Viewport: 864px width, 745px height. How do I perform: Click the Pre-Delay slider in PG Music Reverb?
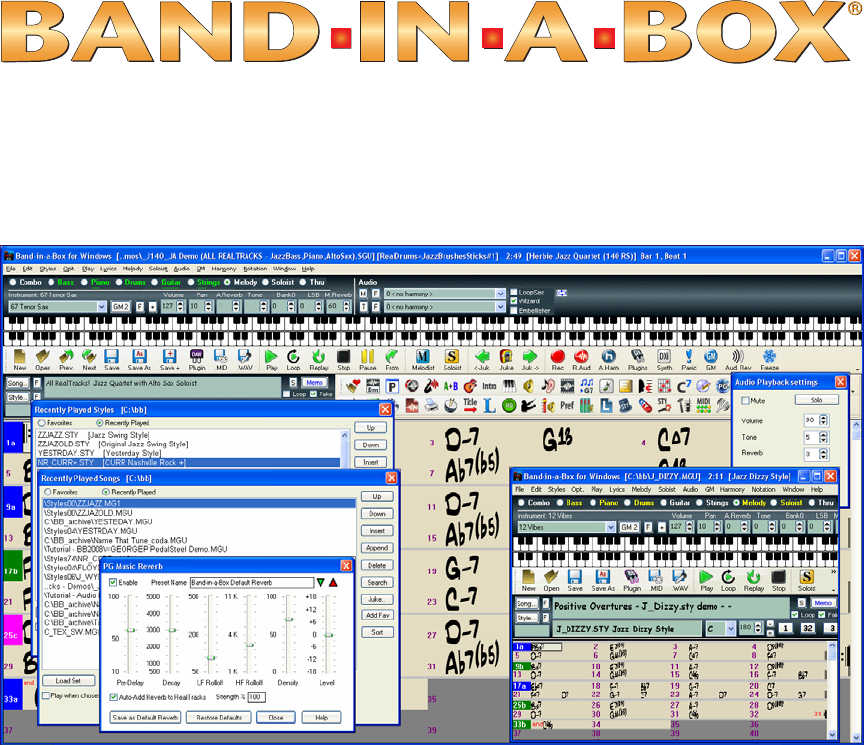point(131,634)
